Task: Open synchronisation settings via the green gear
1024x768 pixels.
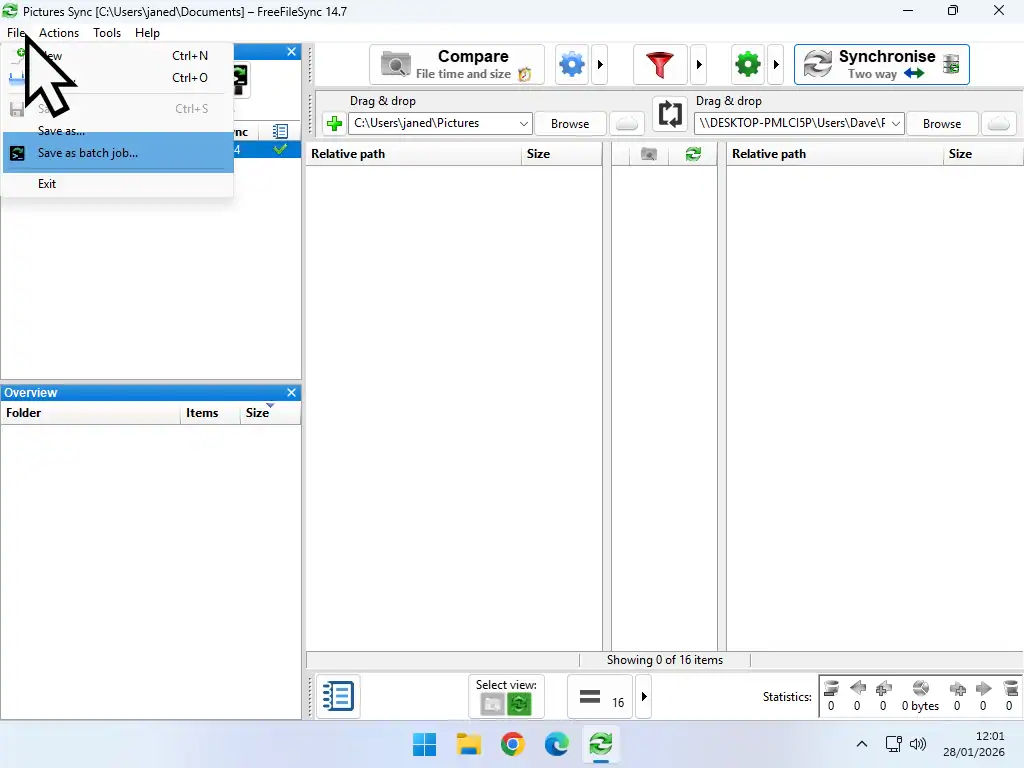Action: coord(747,63)
